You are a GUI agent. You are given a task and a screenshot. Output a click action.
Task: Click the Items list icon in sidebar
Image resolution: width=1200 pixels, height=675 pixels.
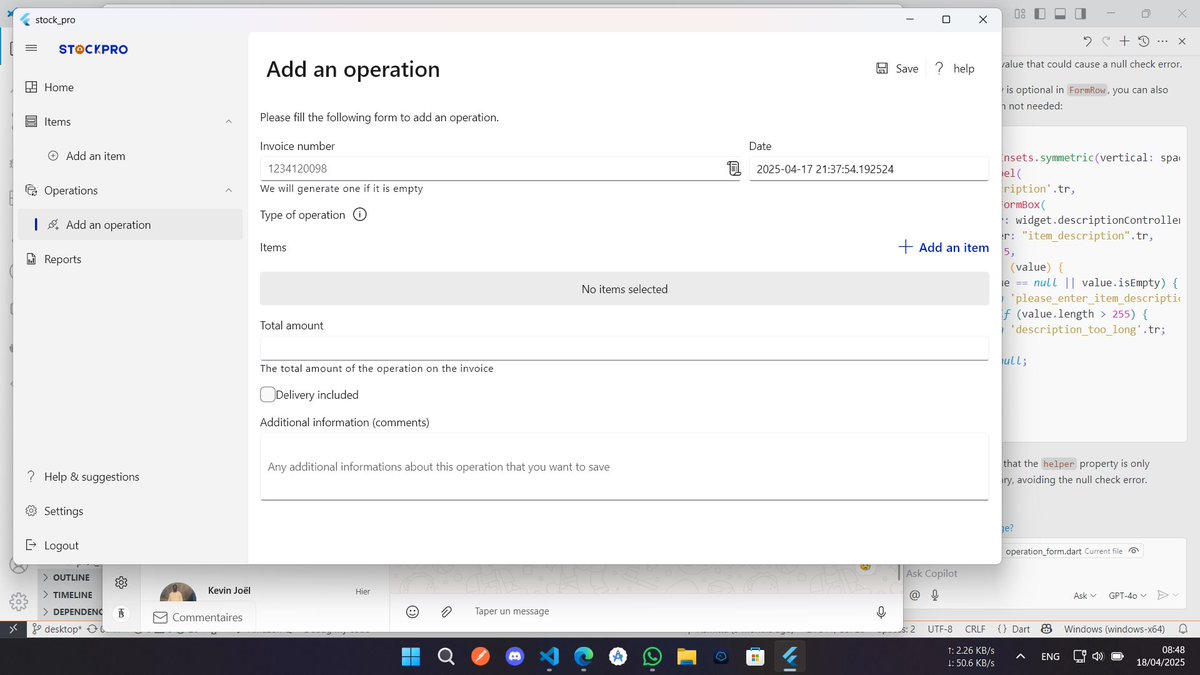[x=31, y=121]
